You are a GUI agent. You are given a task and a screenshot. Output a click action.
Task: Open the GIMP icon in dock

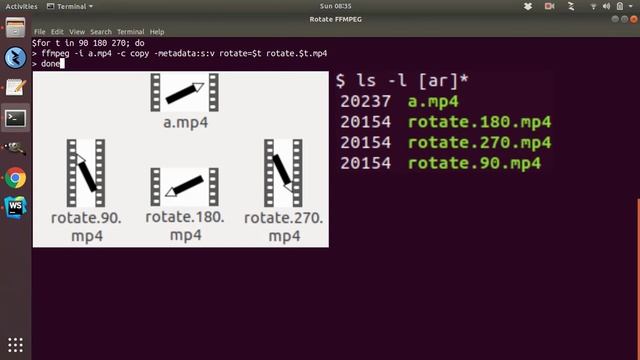coord(16,148)
